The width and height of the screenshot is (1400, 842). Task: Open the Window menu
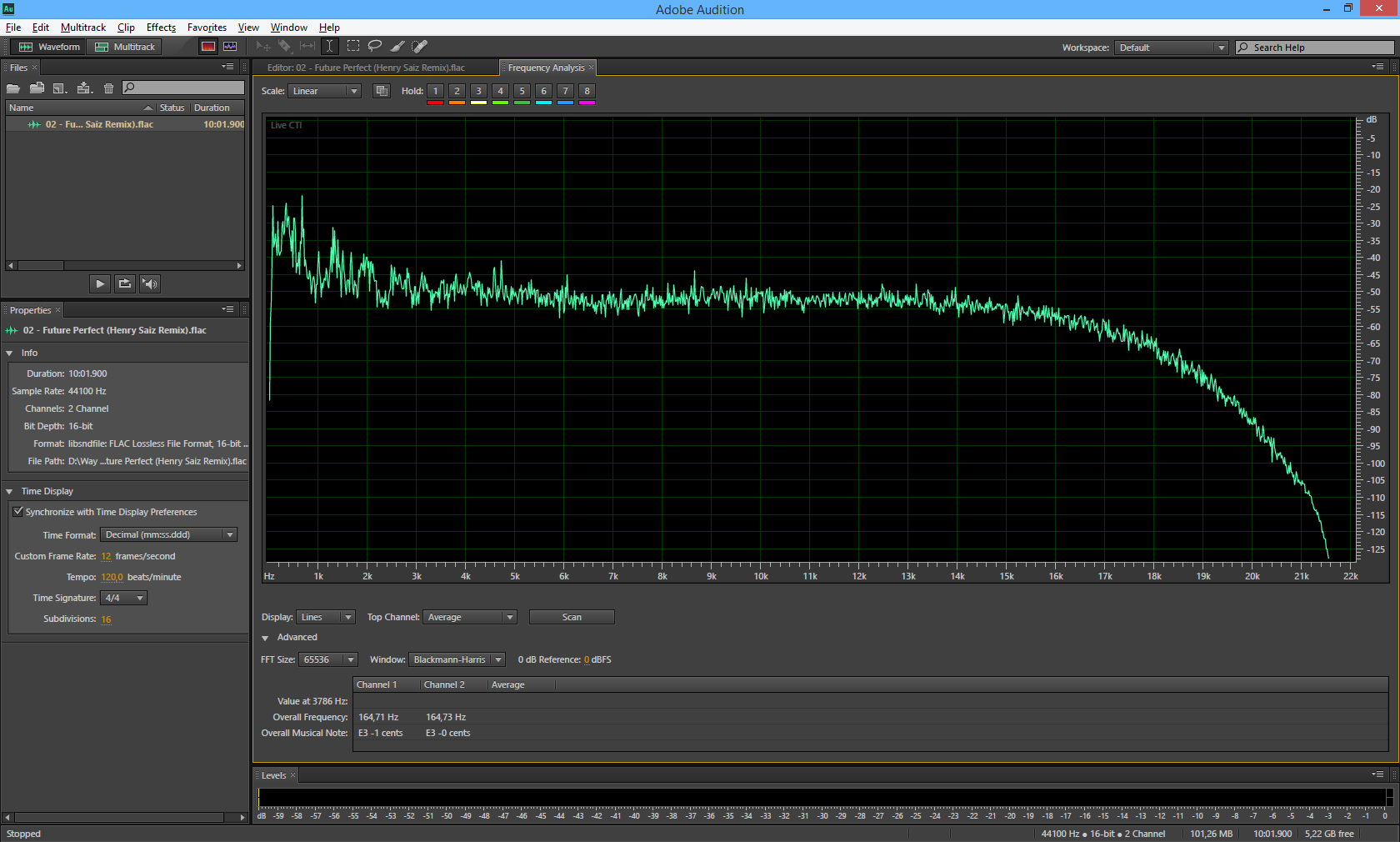click(x=289, y=28)
